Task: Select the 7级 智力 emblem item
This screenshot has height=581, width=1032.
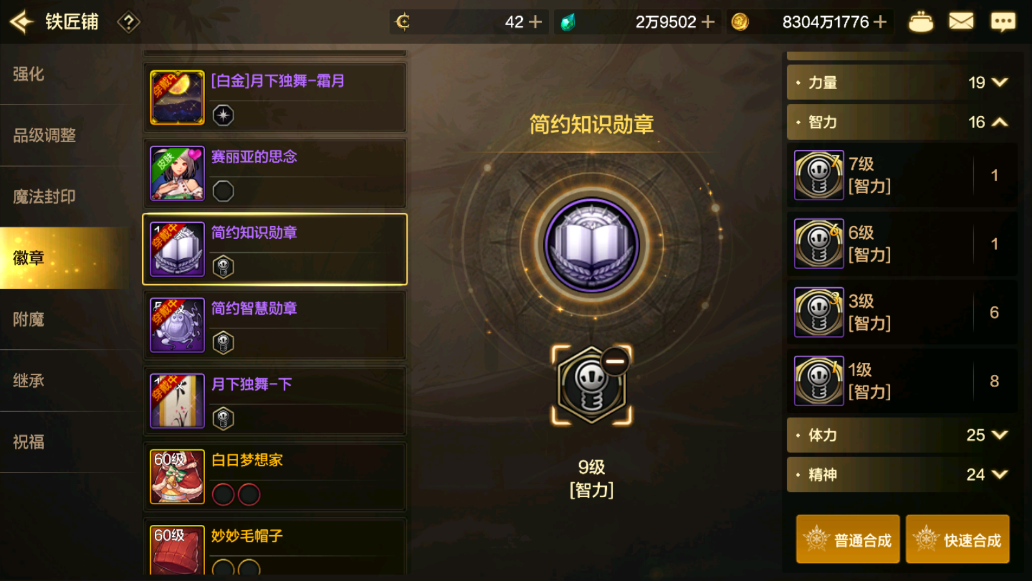Action: 902,175
